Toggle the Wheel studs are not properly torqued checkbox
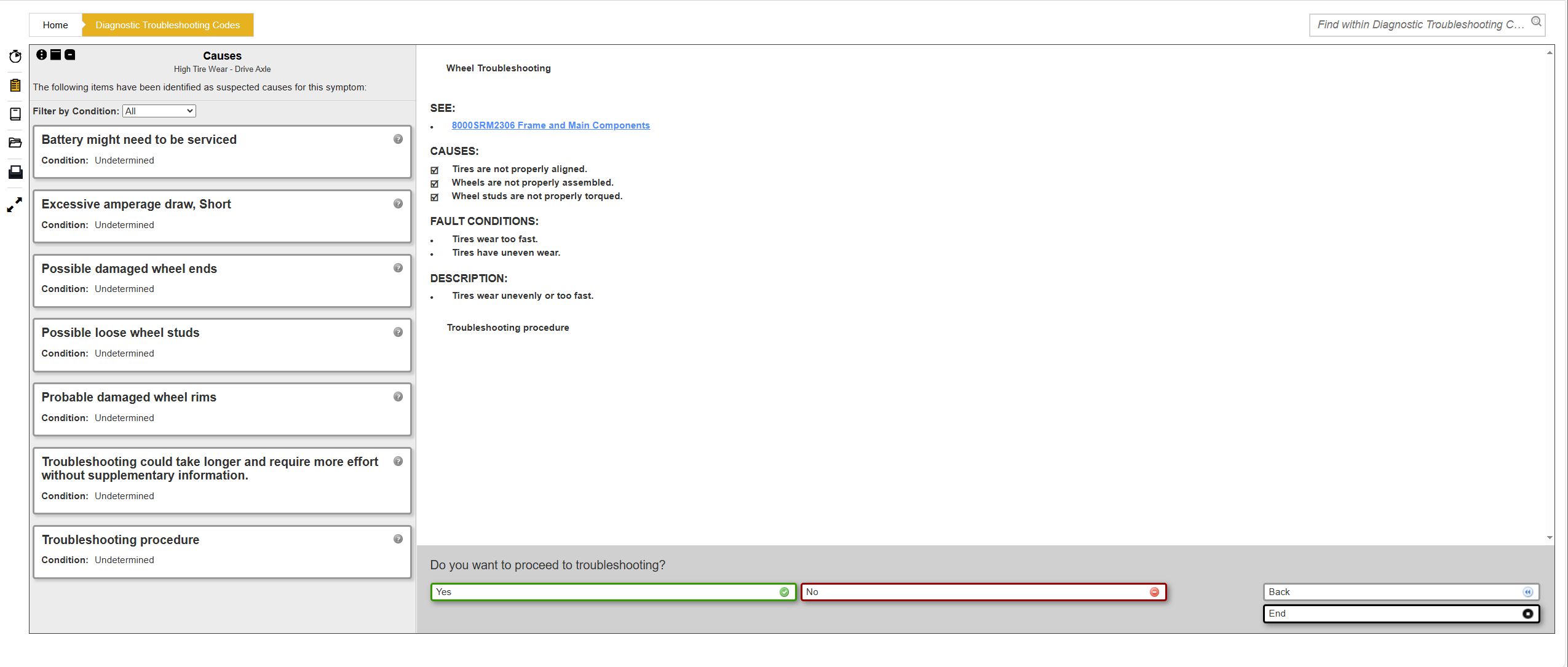1568x667 pixels. pyautogui.click(x=435, y=197)
